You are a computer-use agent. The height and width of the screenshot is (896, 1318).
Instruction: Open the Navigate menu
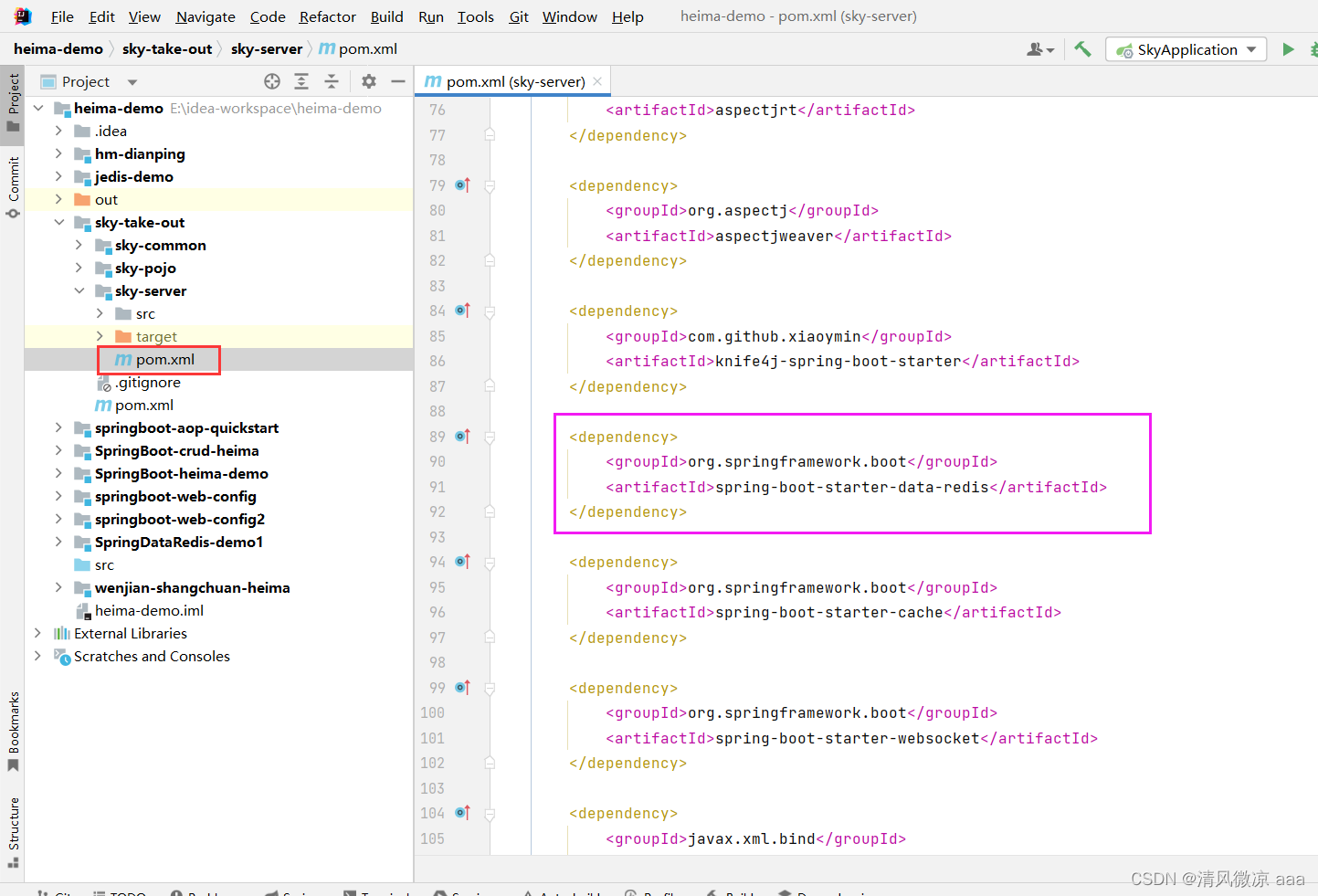206,16
